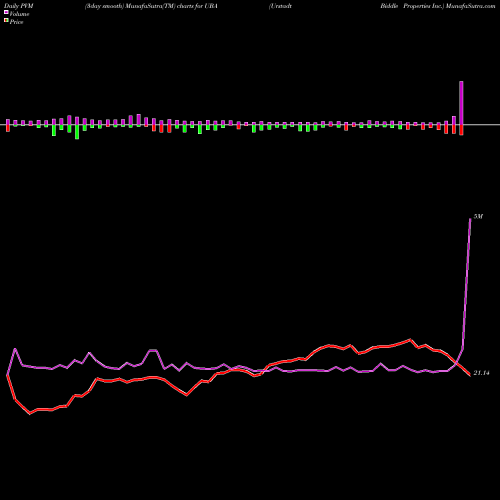
Task: Click the Price legend color swatch
Action: (6, 21)
